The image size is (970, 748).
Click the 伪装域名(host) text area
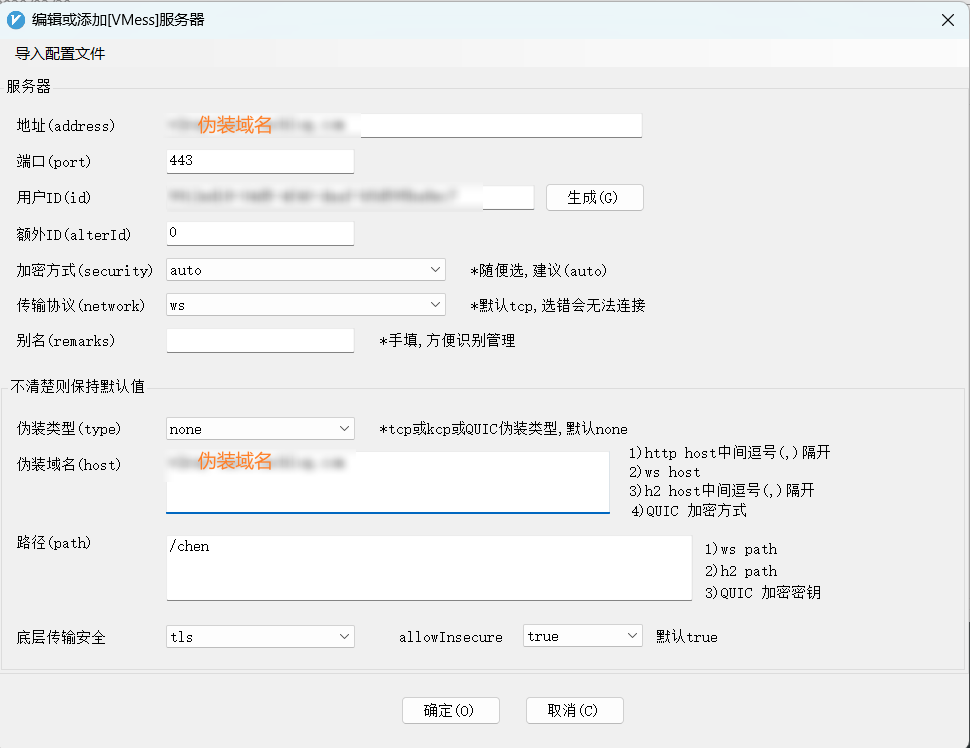[x=387, y=490]
